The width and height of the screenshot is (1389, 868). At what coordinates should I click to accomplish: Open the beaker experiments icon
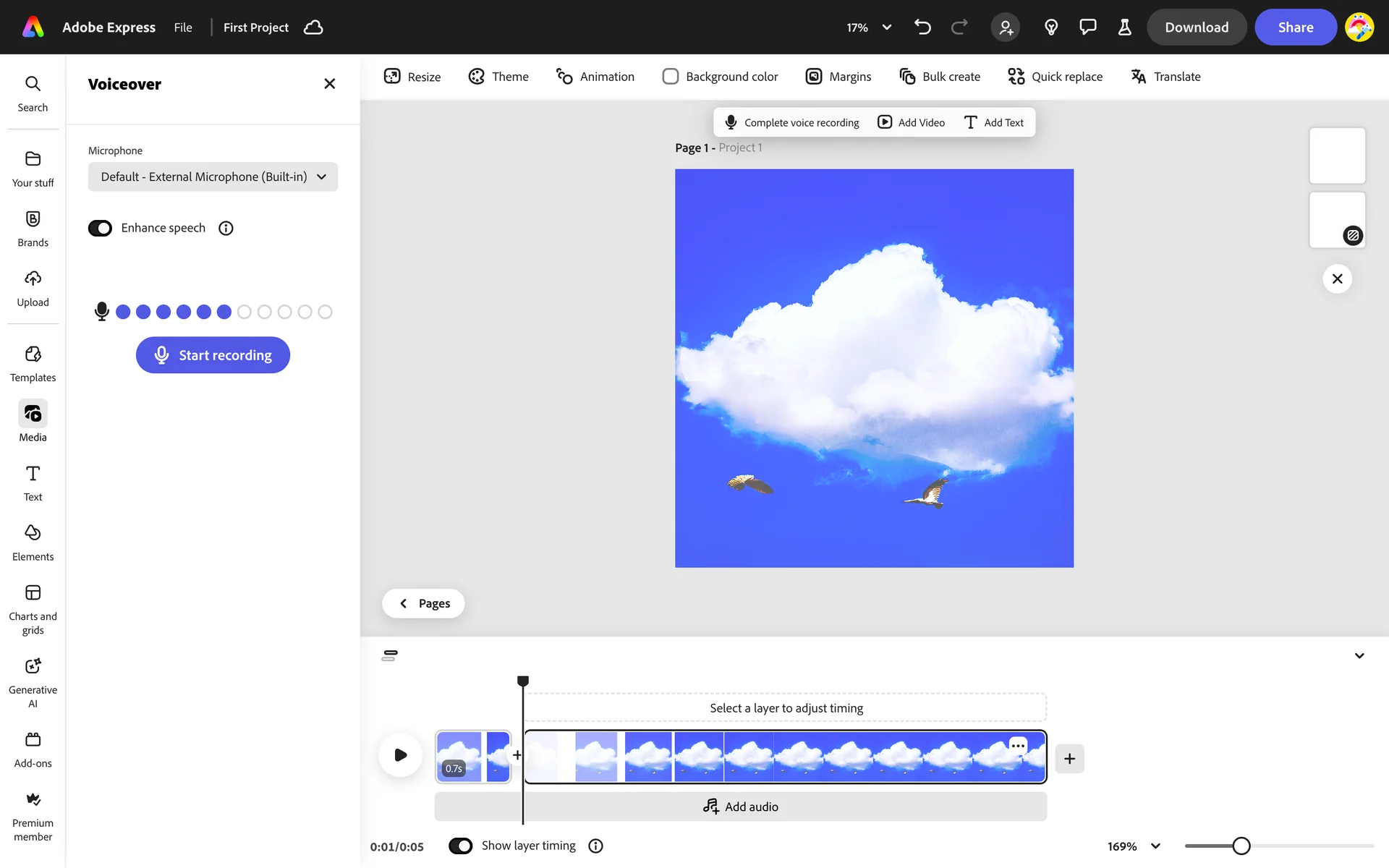pos(1124,27)
